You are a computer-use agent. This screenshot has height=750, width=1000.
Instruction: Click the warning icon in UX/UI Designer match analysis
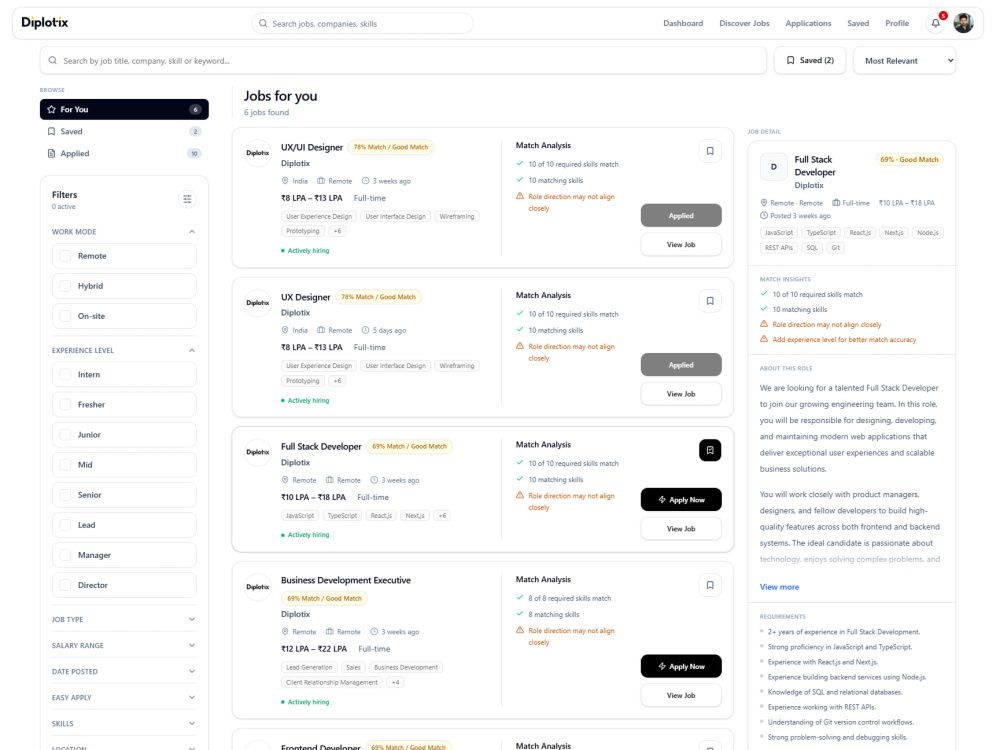(x=520, y=196)
